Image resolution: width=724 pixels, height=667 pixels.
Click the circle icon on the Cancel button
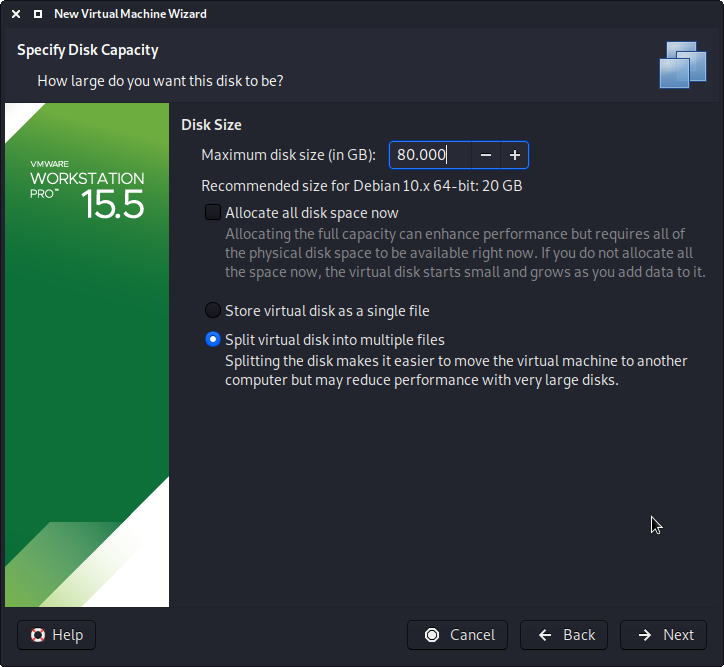[x=432, y=635]
